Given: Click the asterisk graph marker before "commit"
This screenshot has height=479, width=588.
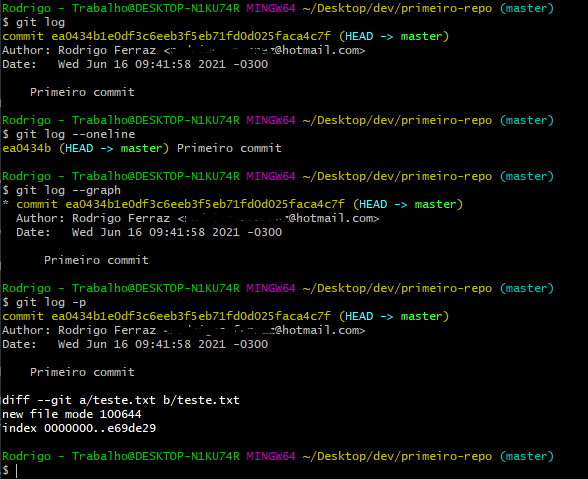Looking at the screenshot, I should [x=6, y=204].
